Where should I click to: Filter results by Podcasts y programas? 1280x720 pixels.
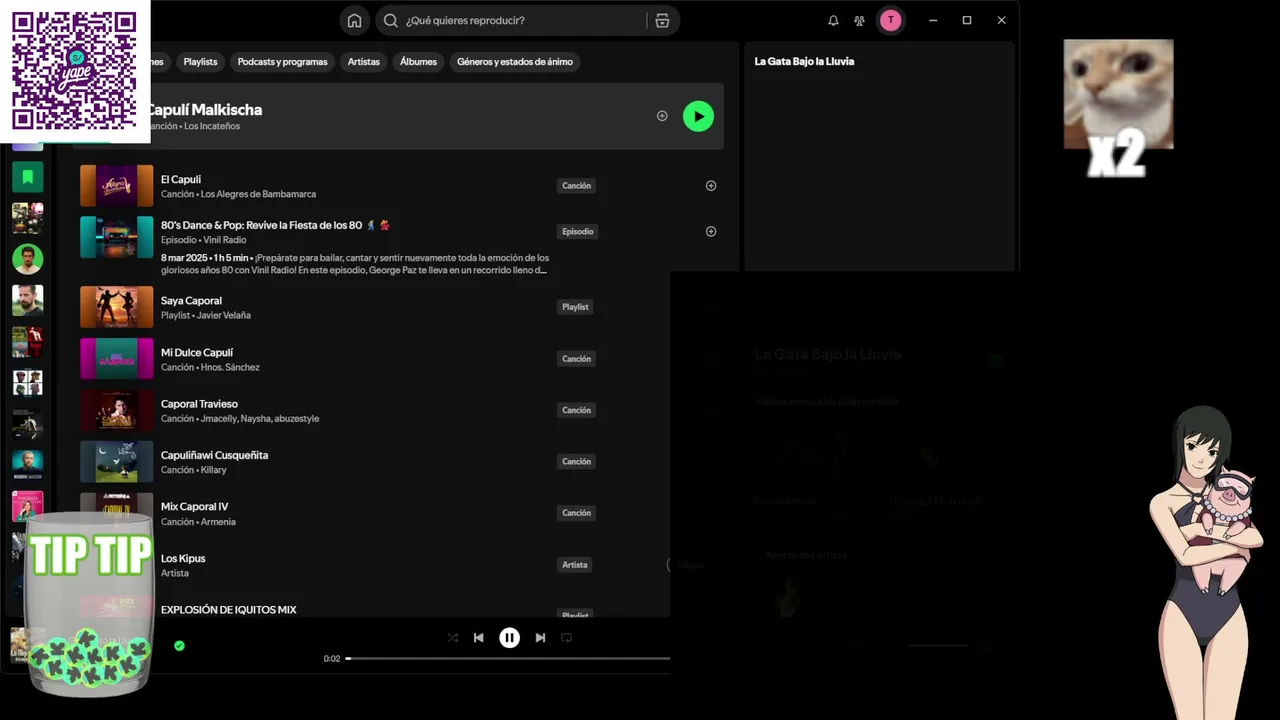click(x=282, y=62)
